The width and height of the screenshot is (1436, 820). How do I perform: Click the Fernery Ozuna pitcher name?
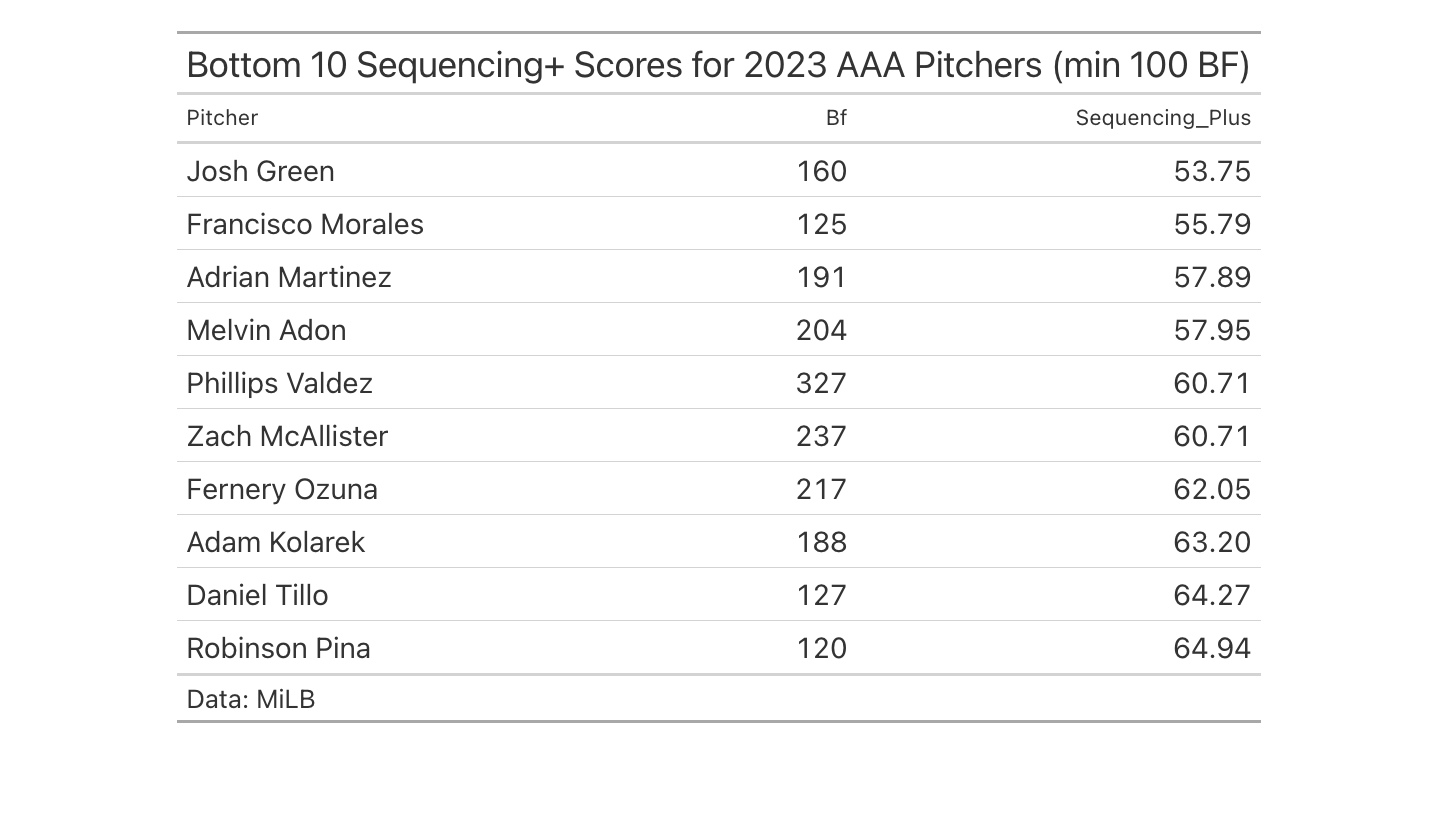[x=282, y=489]
